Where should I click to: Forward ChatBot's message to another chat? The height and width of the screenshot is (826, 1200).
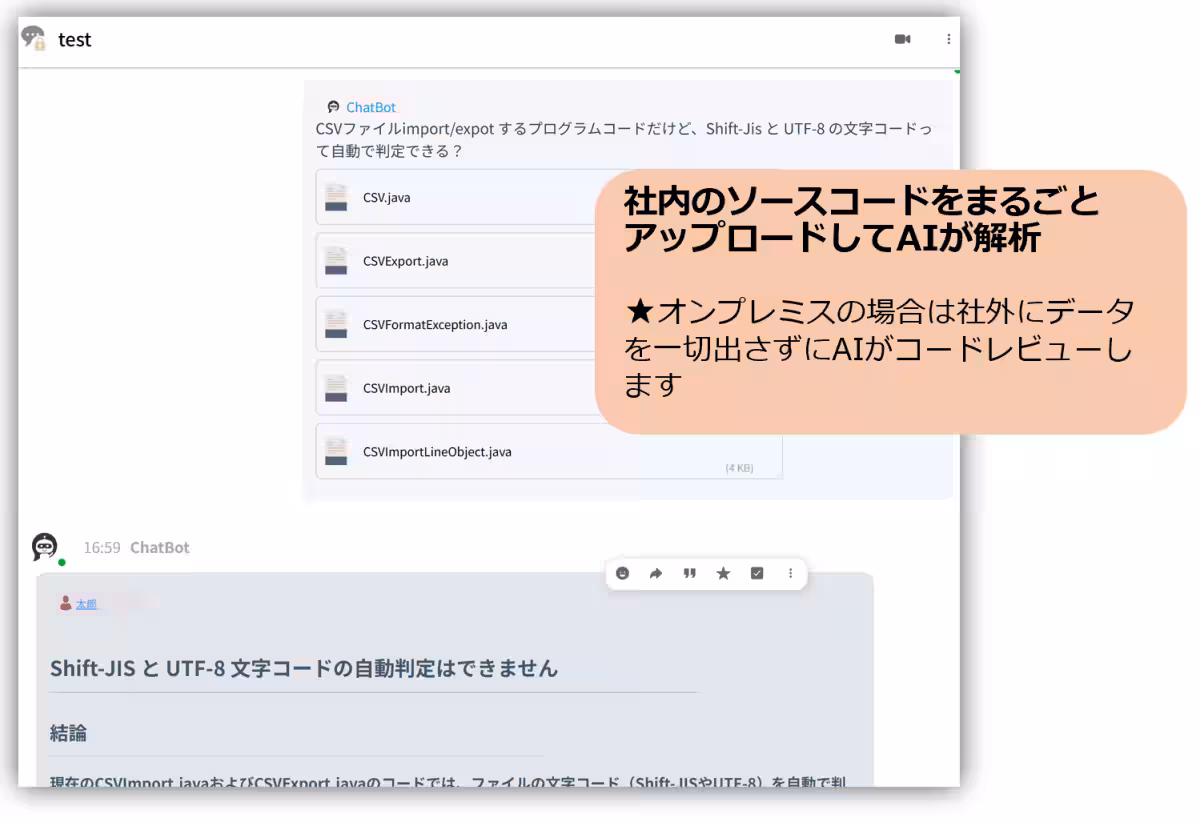(x=655, y=573)
